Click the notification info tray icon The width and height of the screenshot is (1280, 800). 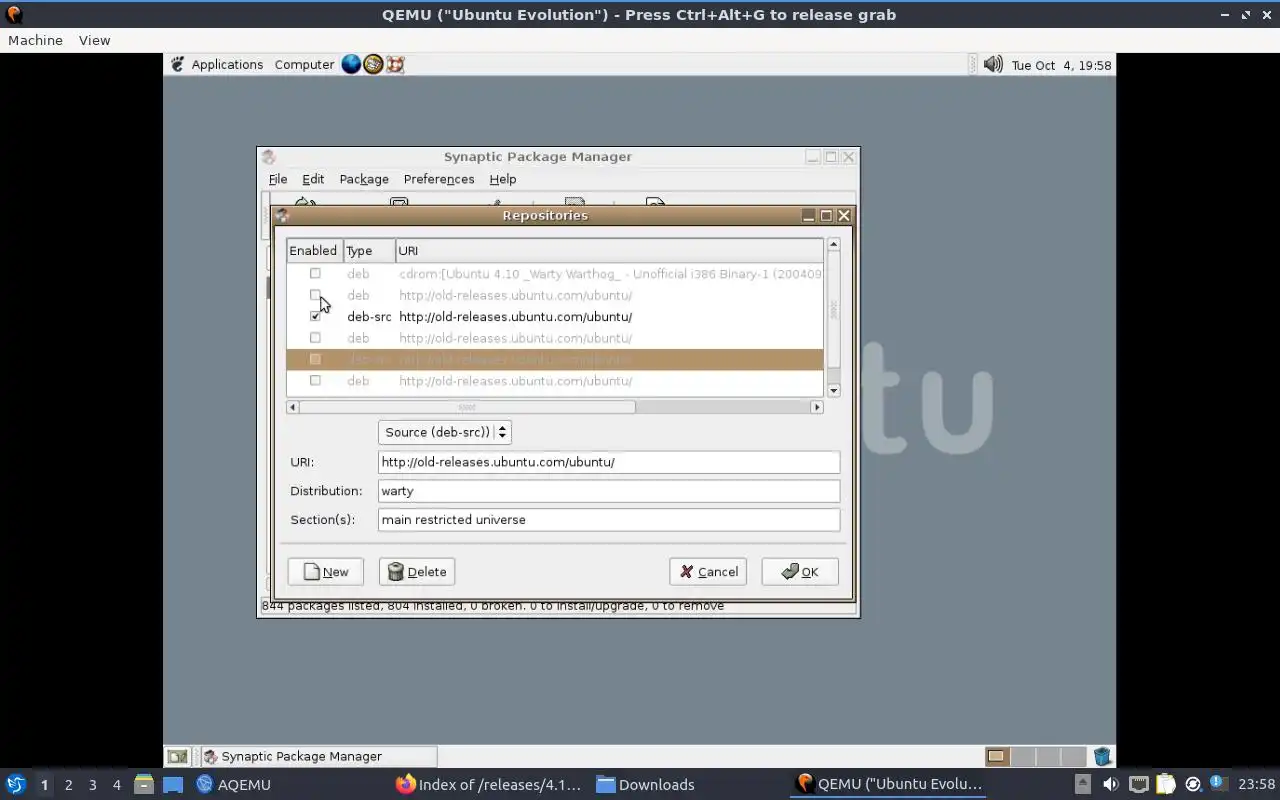1218,783
